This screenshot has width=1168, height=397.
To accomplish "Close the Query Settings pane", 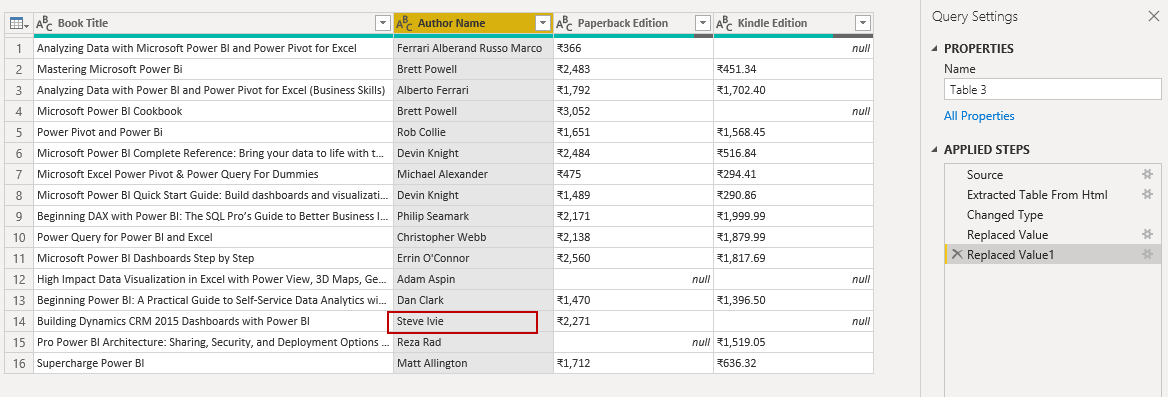I will [1153, 16].
